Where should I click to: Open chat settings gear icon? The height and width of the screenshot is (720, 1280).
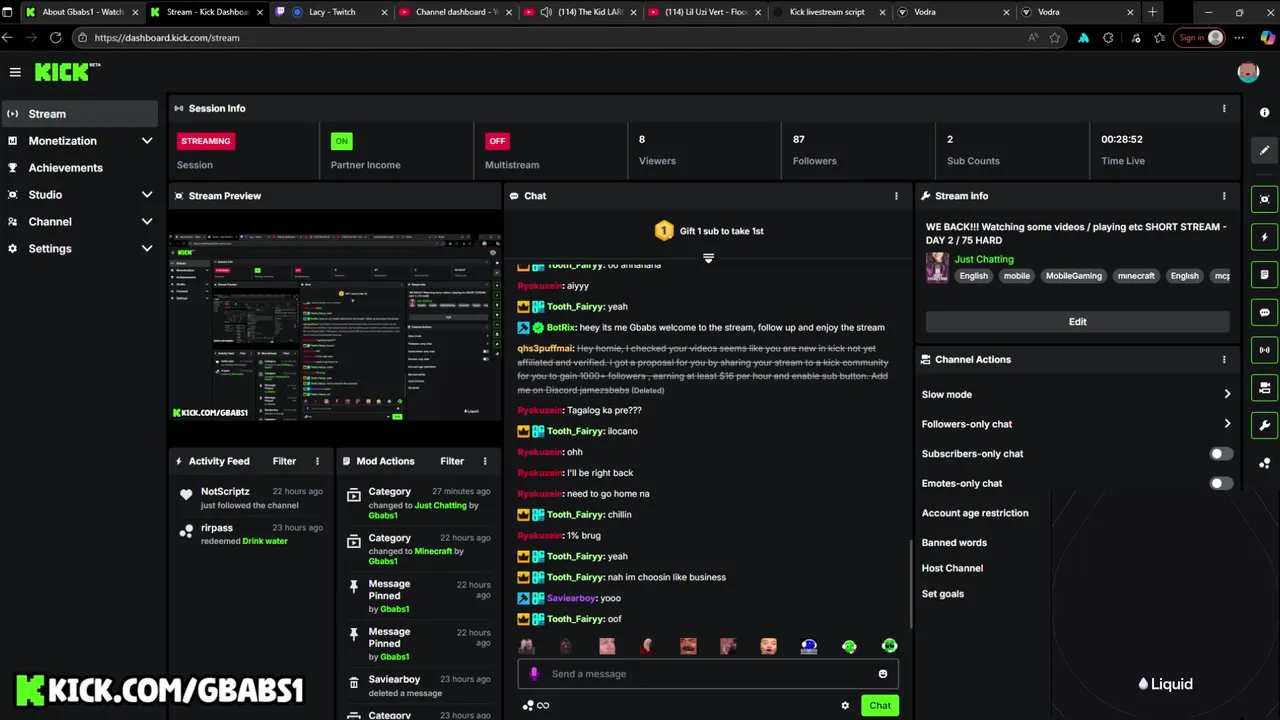click(x=845, y=705)
